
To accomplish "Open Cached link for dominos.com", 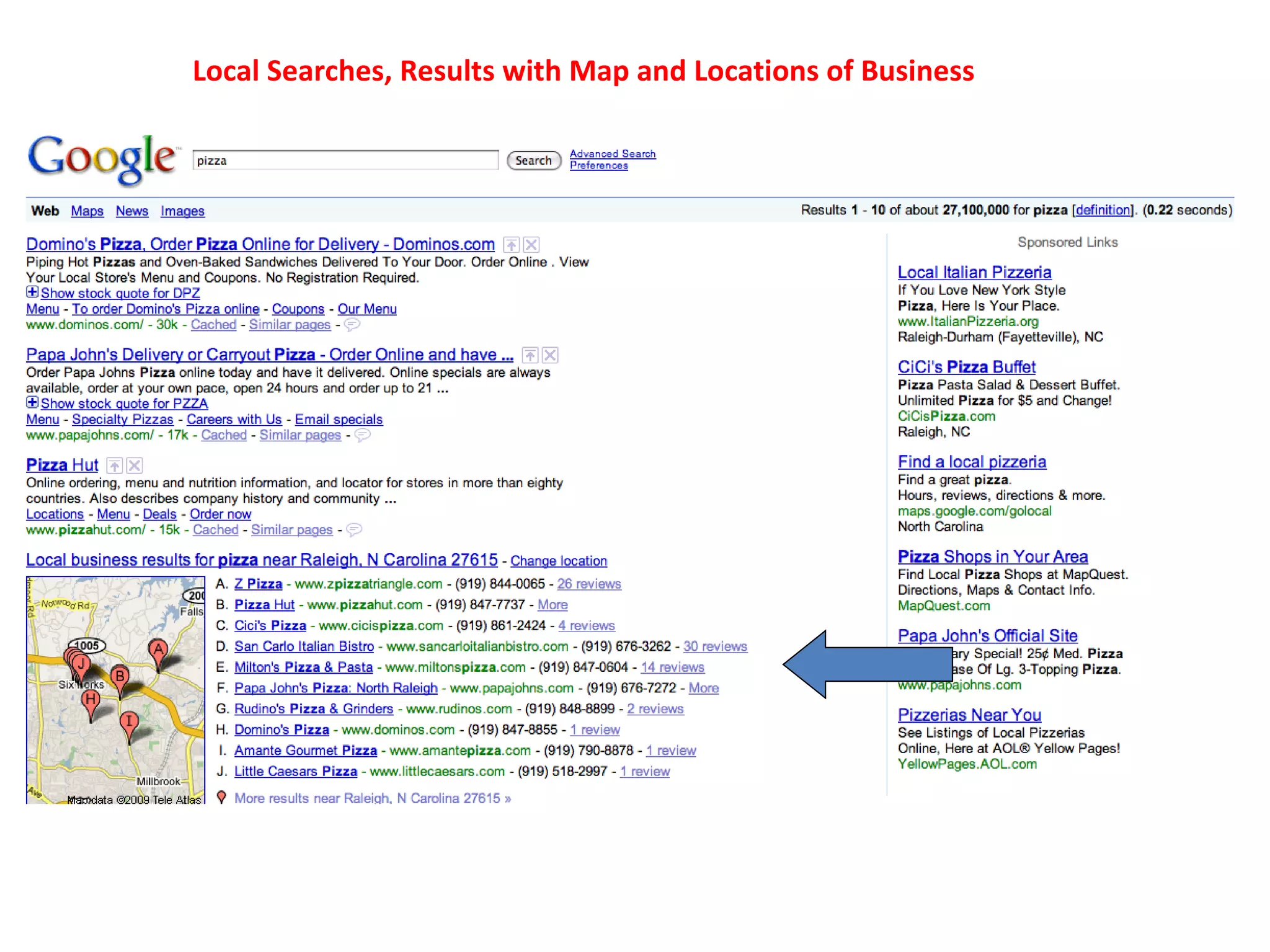I will [x=213, y=325].
